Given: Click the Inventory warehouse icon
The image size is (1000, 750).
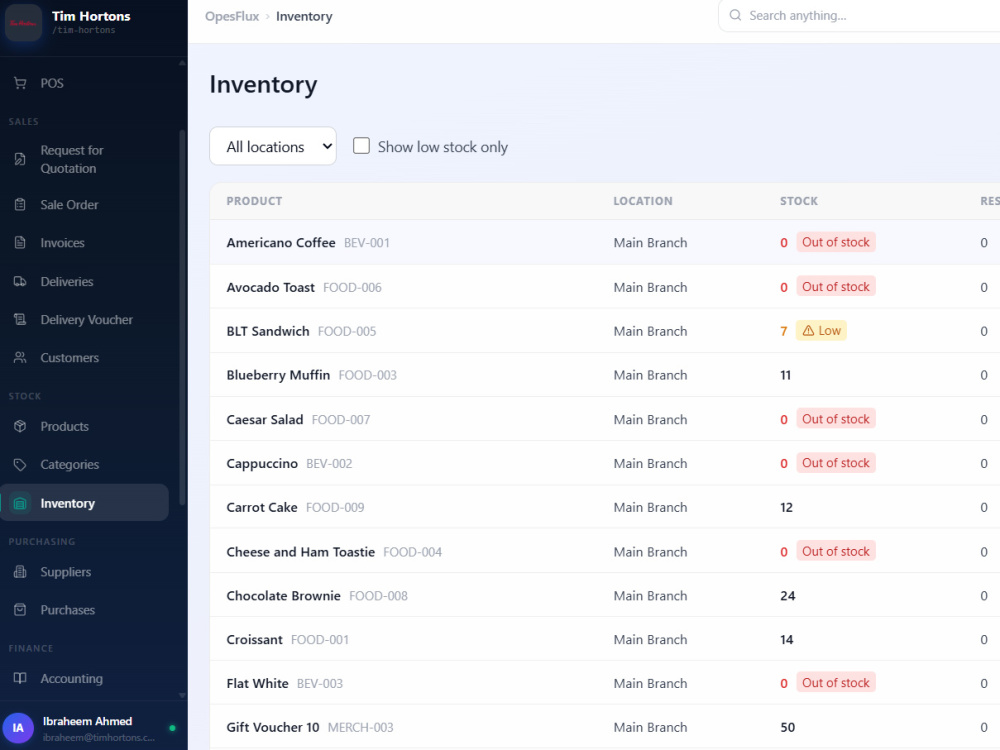Looking at the screenshot, I should 20,503.
